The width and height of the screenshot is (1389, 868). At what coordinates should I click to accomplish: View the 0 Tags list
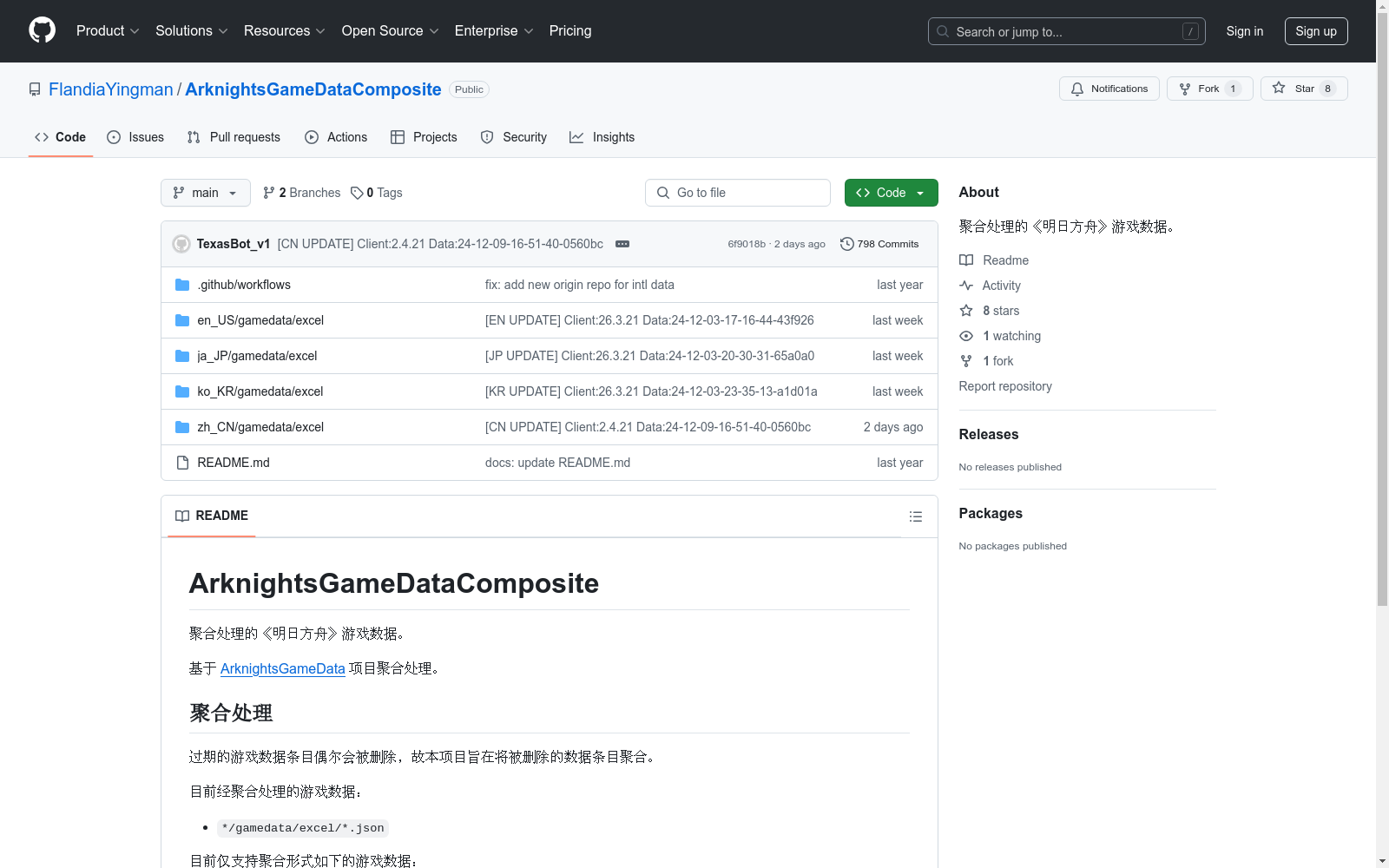(377, 193)
